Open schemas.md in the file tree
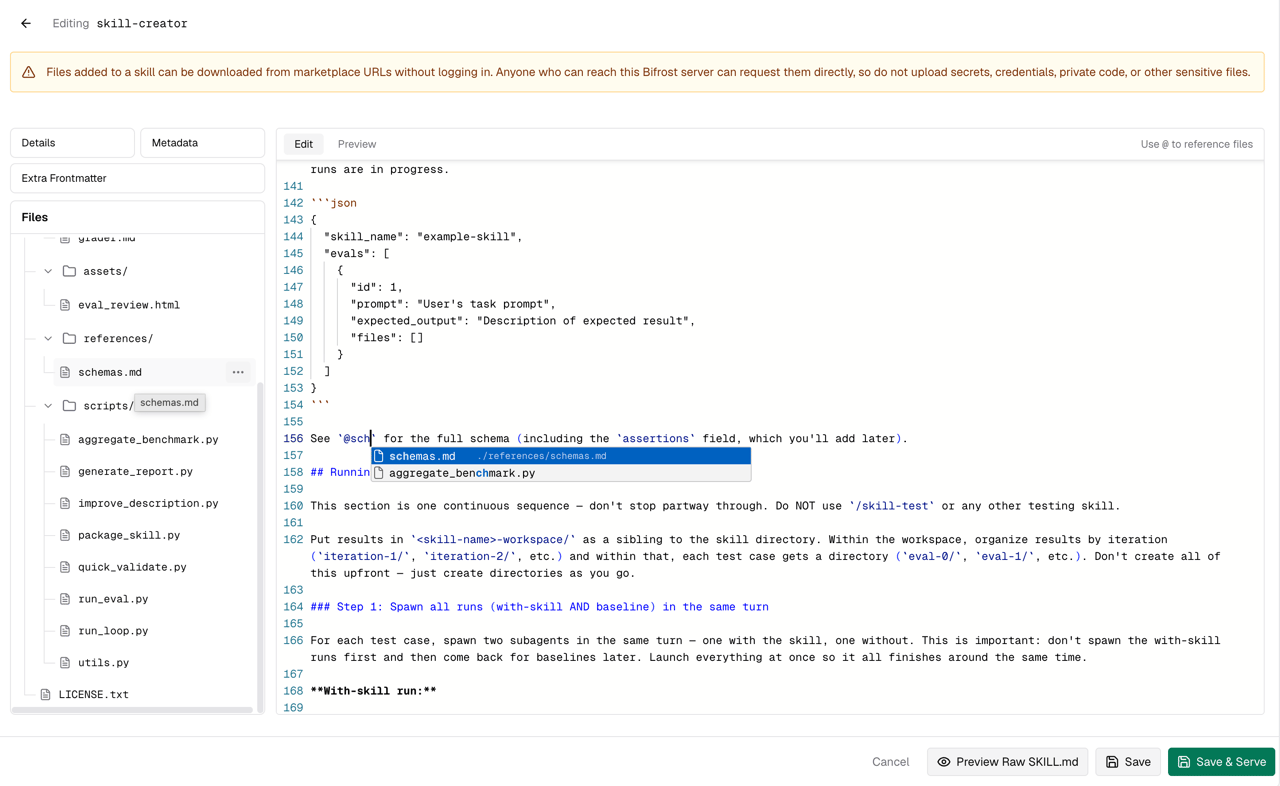The height and width of the screenshot is (786, 1280). (x=110, y=372)
